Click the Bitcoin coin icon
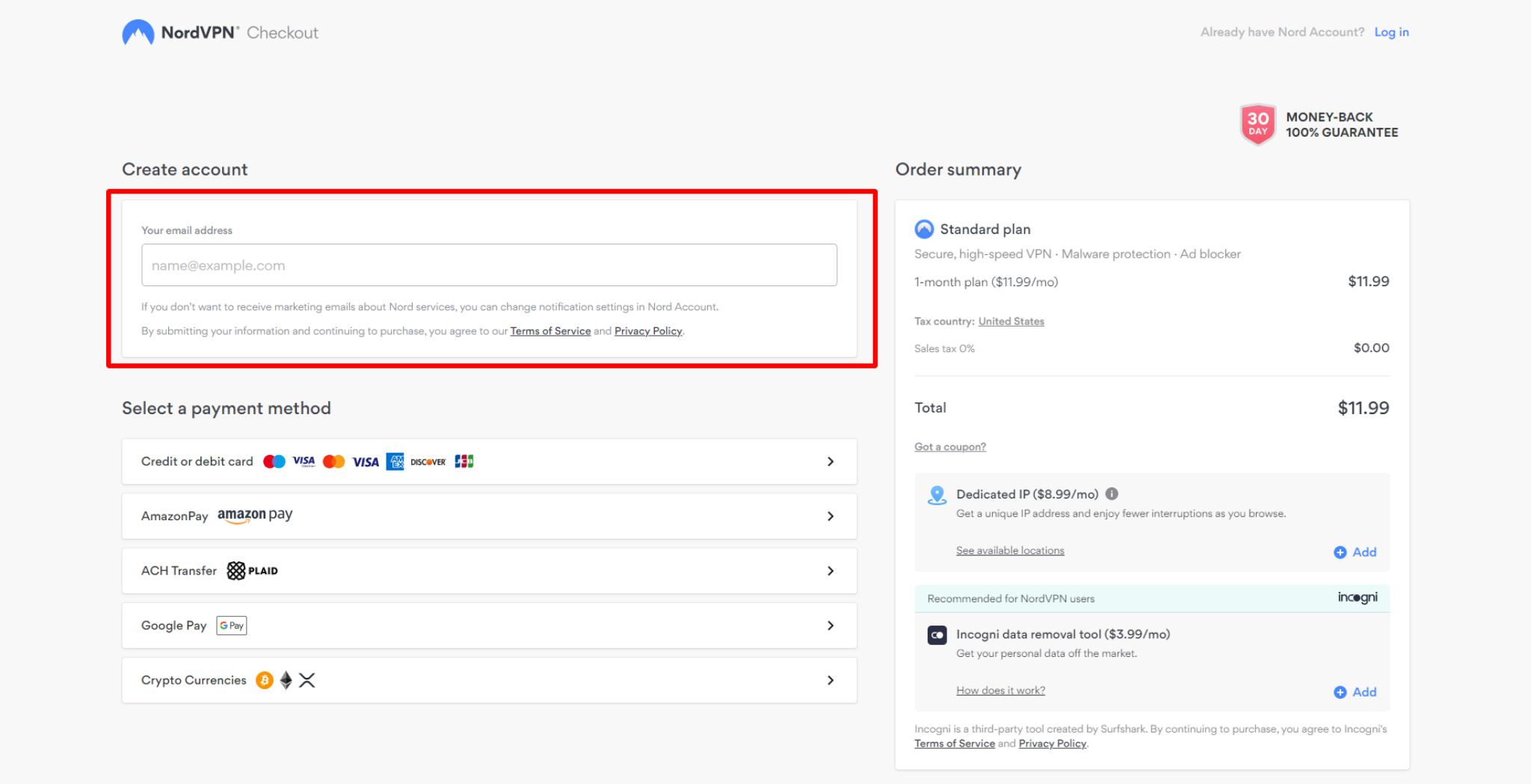The width and height of the screenshot is (1531, 784). pos(264,680)
